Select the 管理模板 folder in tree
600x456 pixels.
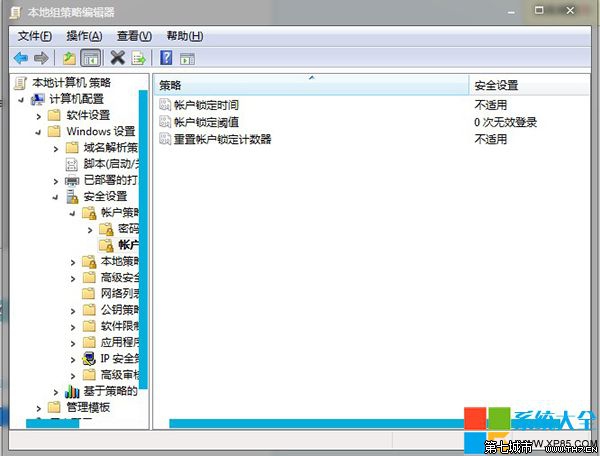[x=87, y=407]
